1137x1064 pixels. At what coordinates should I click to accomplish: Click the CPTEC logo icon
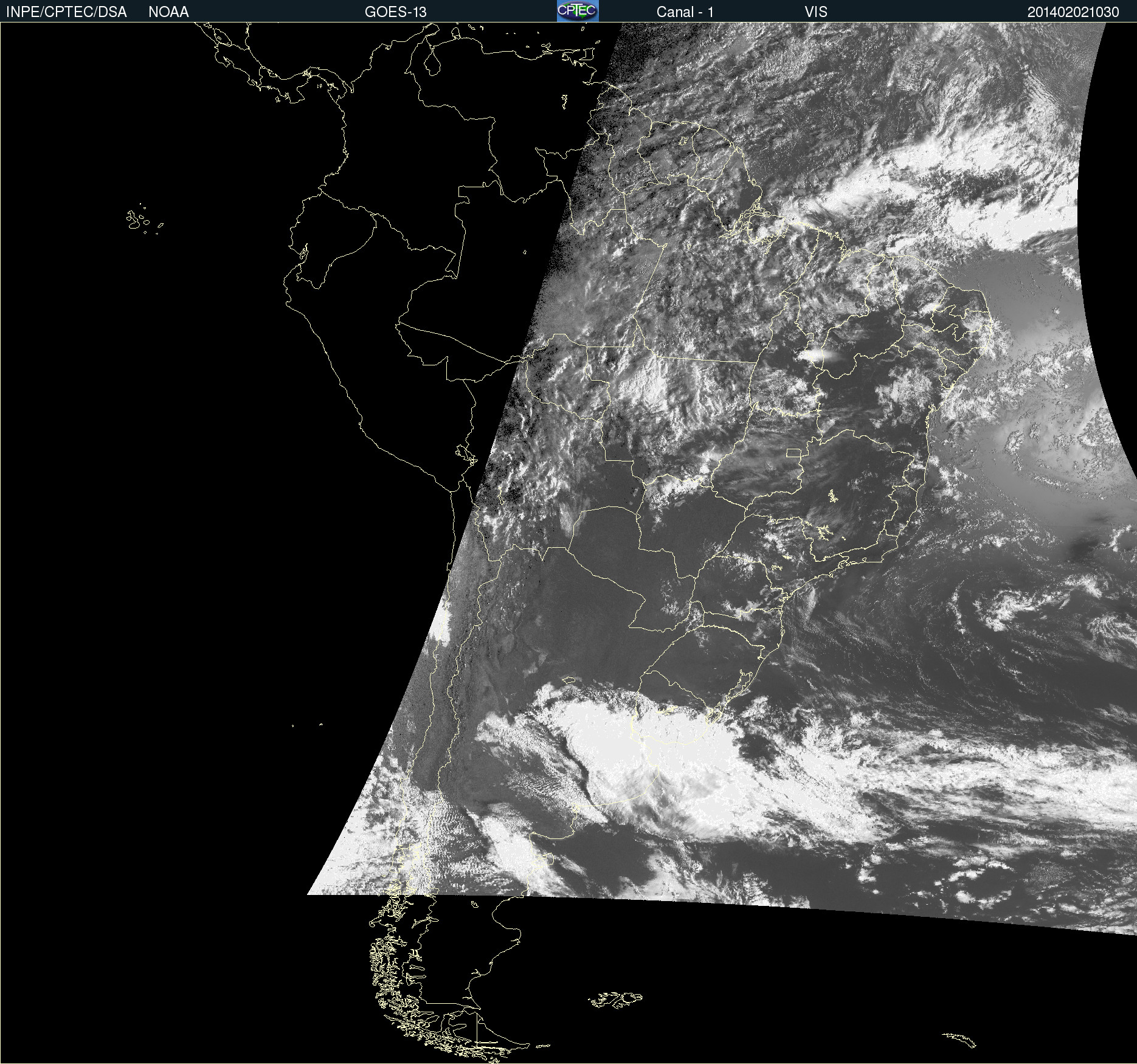tap(578, 11)
